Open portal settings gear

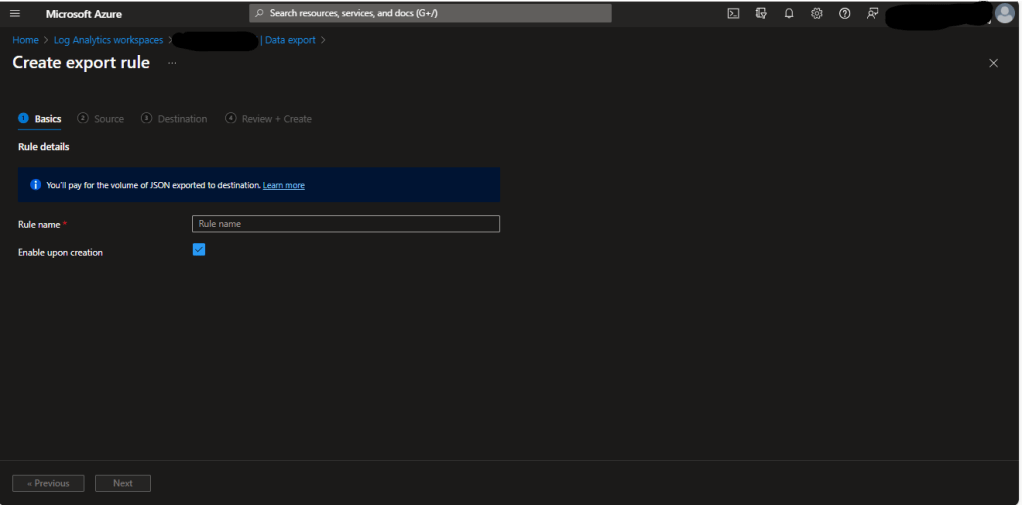pyautogui.click(x=817, y=14)
